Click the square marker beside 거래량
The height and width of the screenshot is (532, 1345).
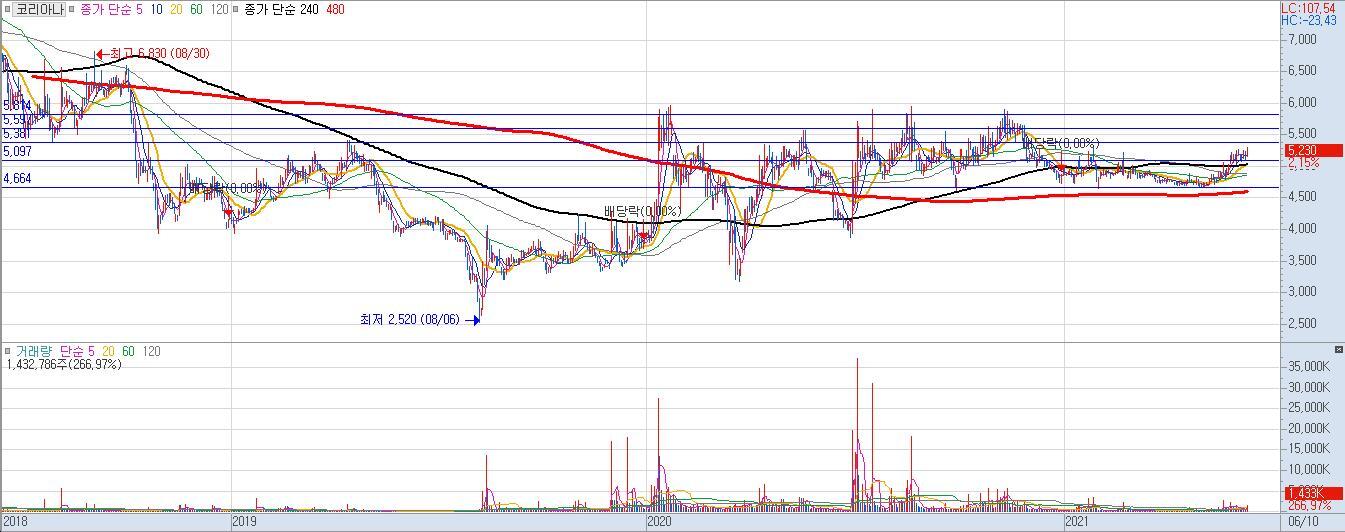[x=7, y=352]
